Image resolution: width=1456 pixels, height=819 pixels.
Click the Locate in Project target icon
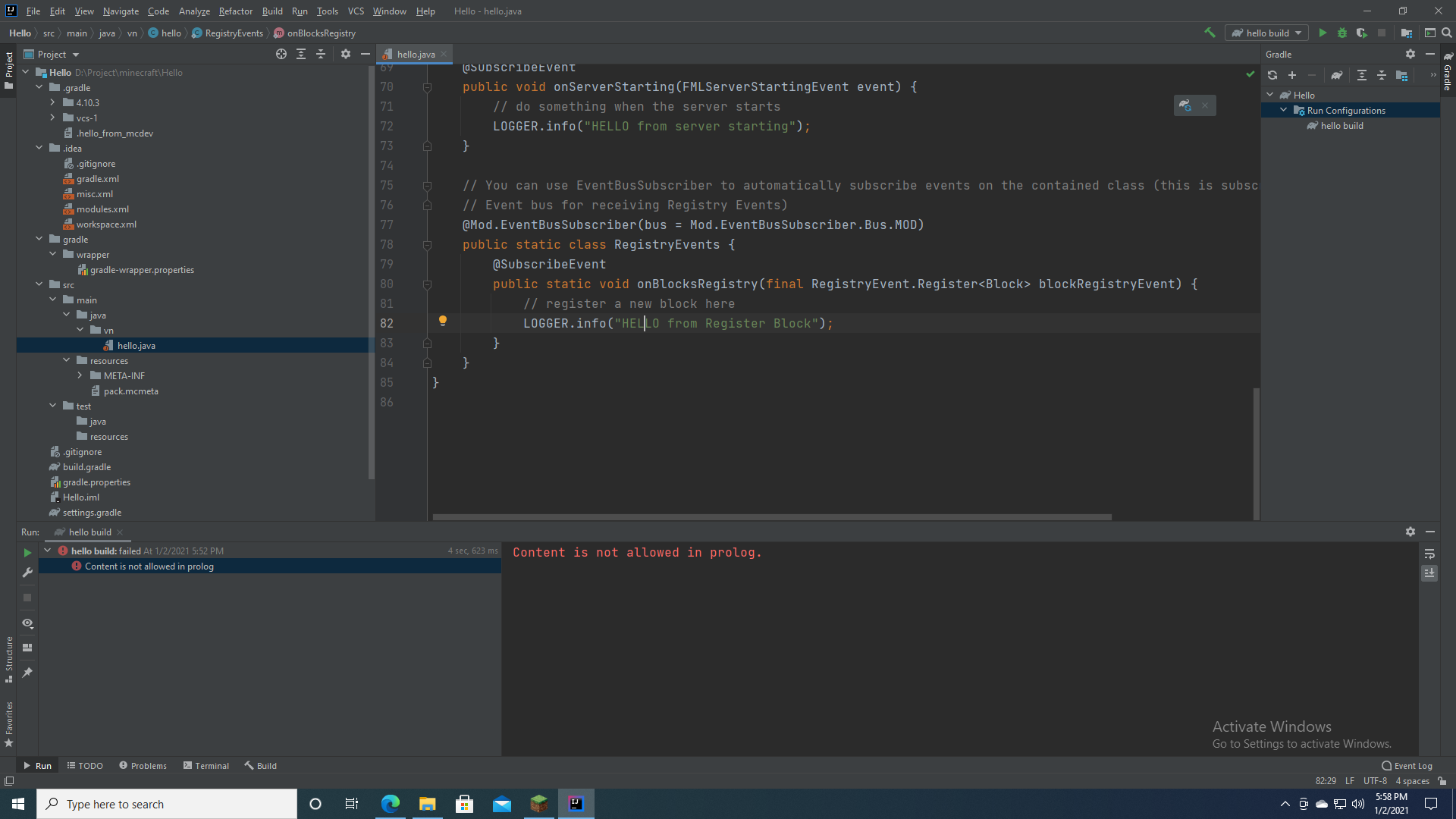pyautogui.click(x=281, y=54)
